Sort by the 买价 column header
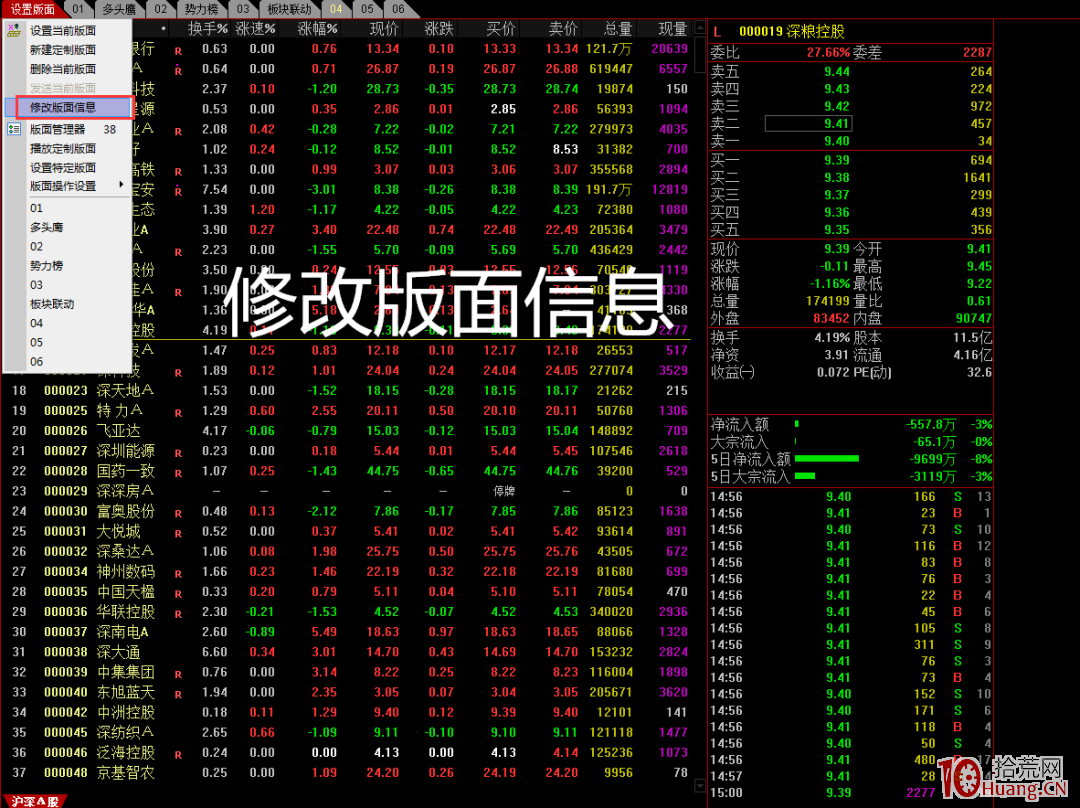The image size is (1080, 808). (501, 29)
